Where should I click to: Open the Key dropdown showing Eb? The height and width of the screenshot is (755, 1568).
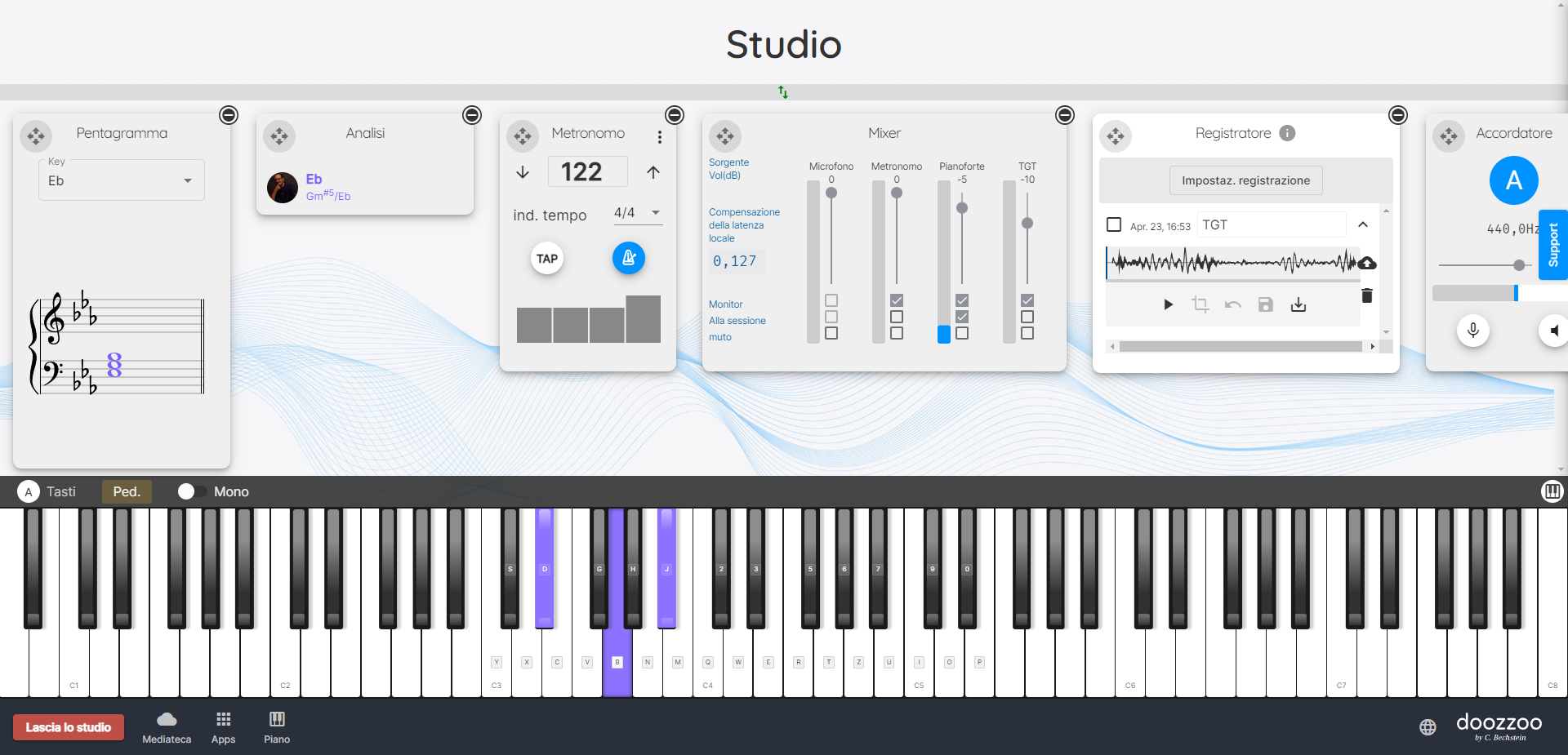(x=121, y=180)
